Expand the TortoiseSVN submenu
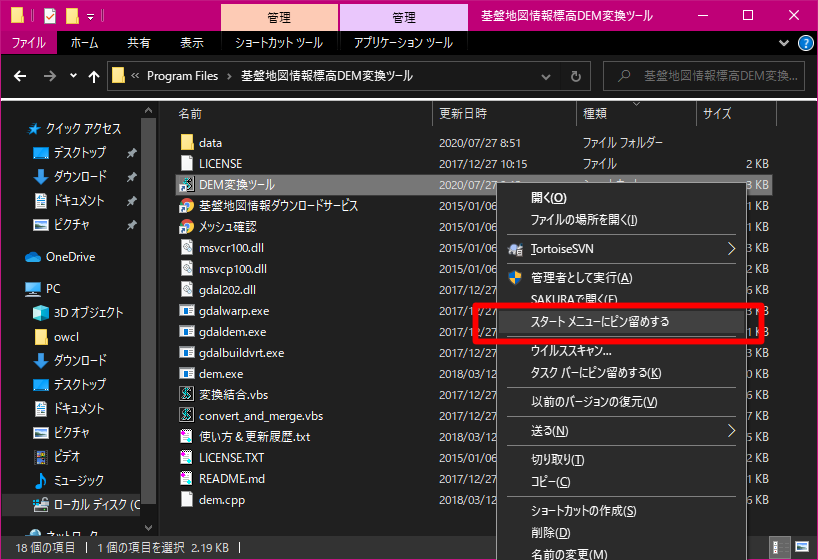The height and width of the screenshot is (560, 818). 731,248
